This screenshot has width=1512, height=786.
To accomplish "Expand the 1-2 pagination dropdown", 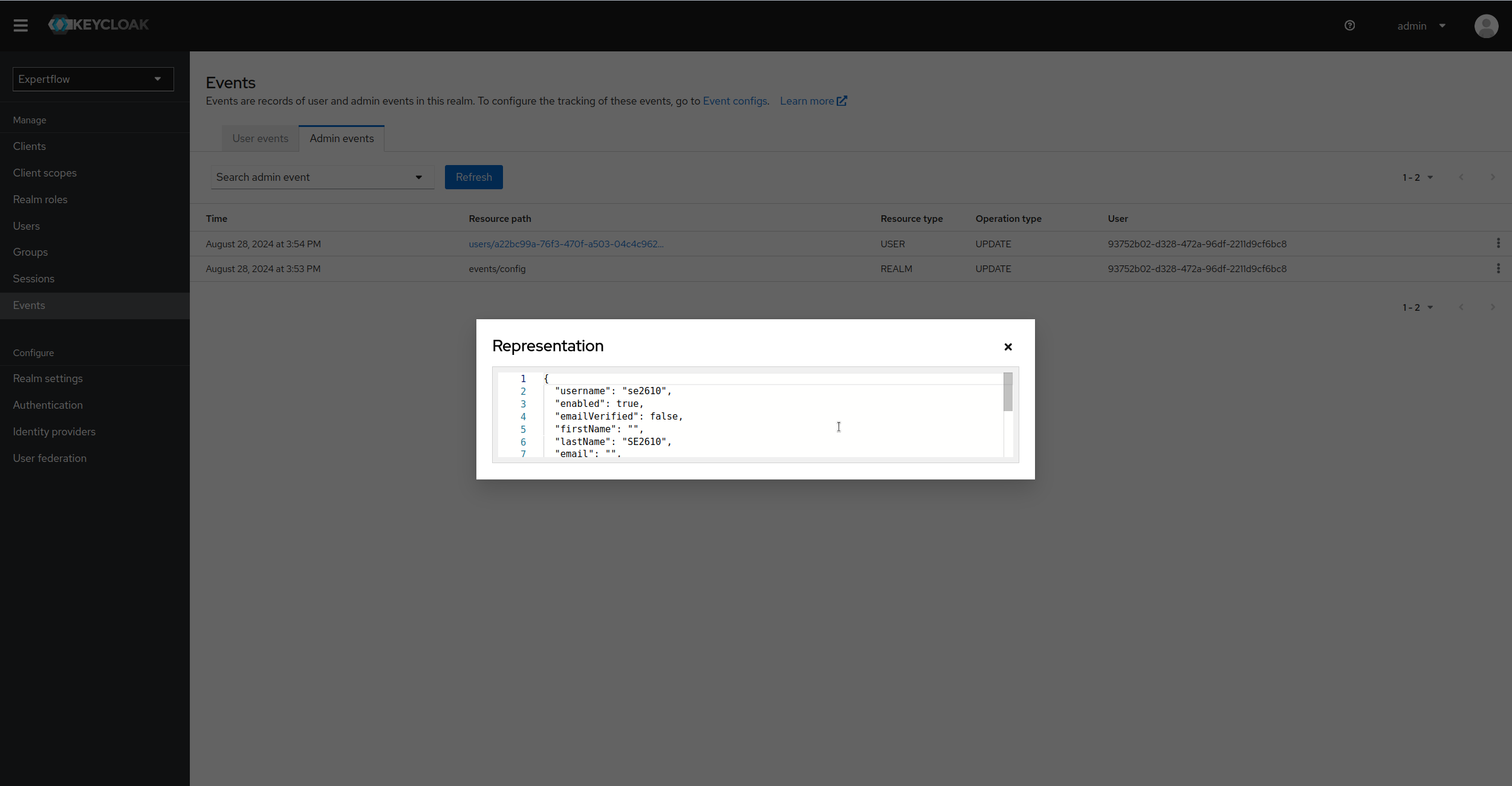I will (1417, 177).
